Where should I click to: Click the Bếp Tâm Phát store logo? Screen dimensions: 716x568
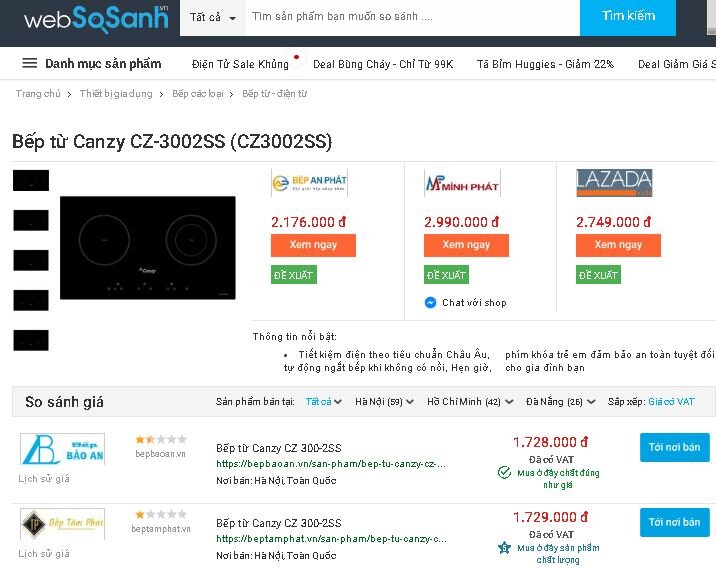tap(63, 524)
